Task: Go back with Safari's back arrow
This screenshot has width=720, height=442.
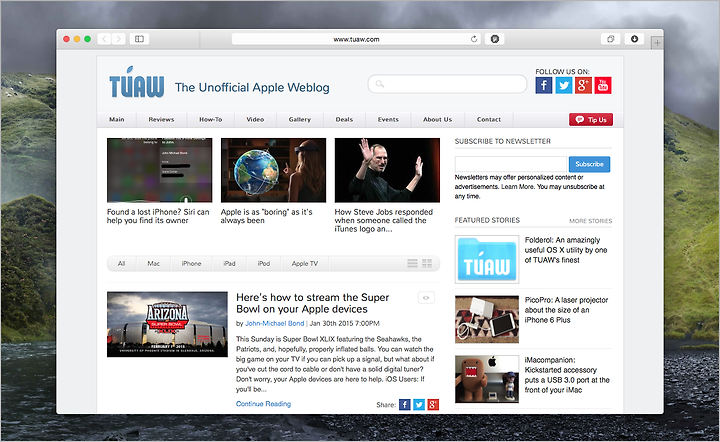Action: pyautogui.click(x=104, y=39)
